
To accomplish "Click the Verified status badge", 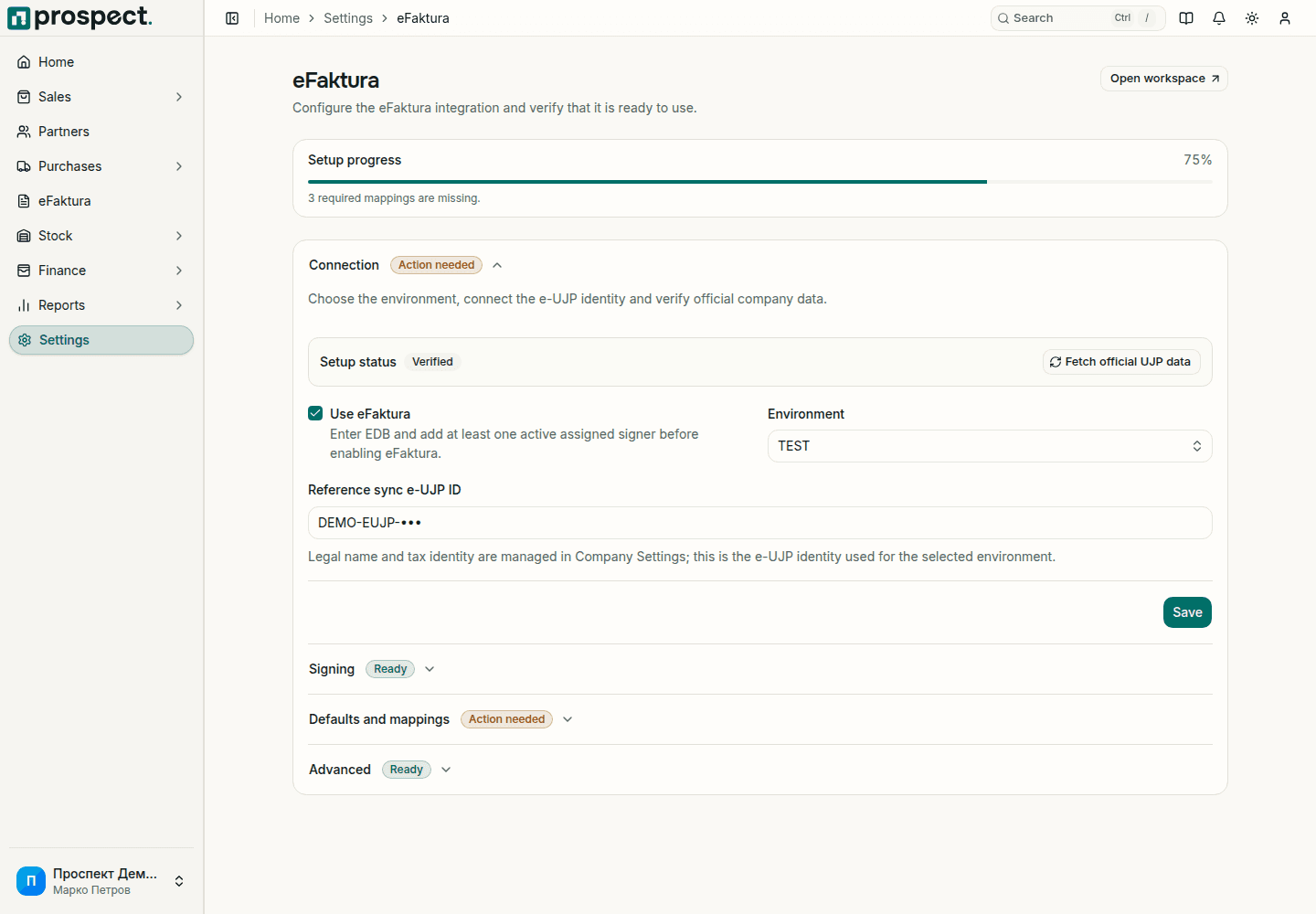I will [x=432, y=362].
